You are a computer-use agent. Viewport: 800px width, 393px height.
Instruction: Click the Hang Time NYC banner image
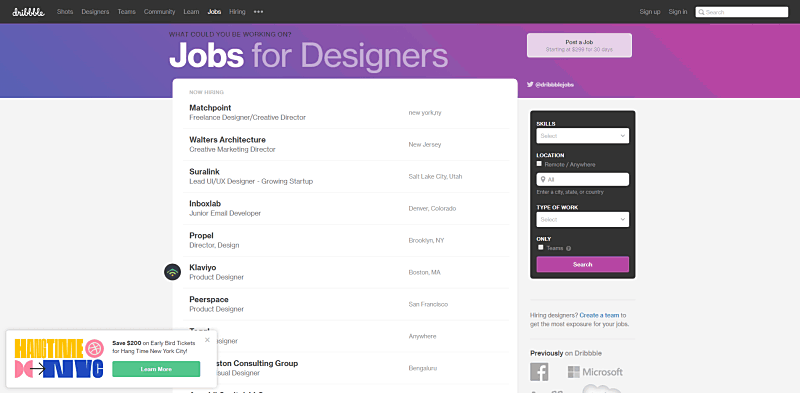pyautogui.click(x=59, y=359)
